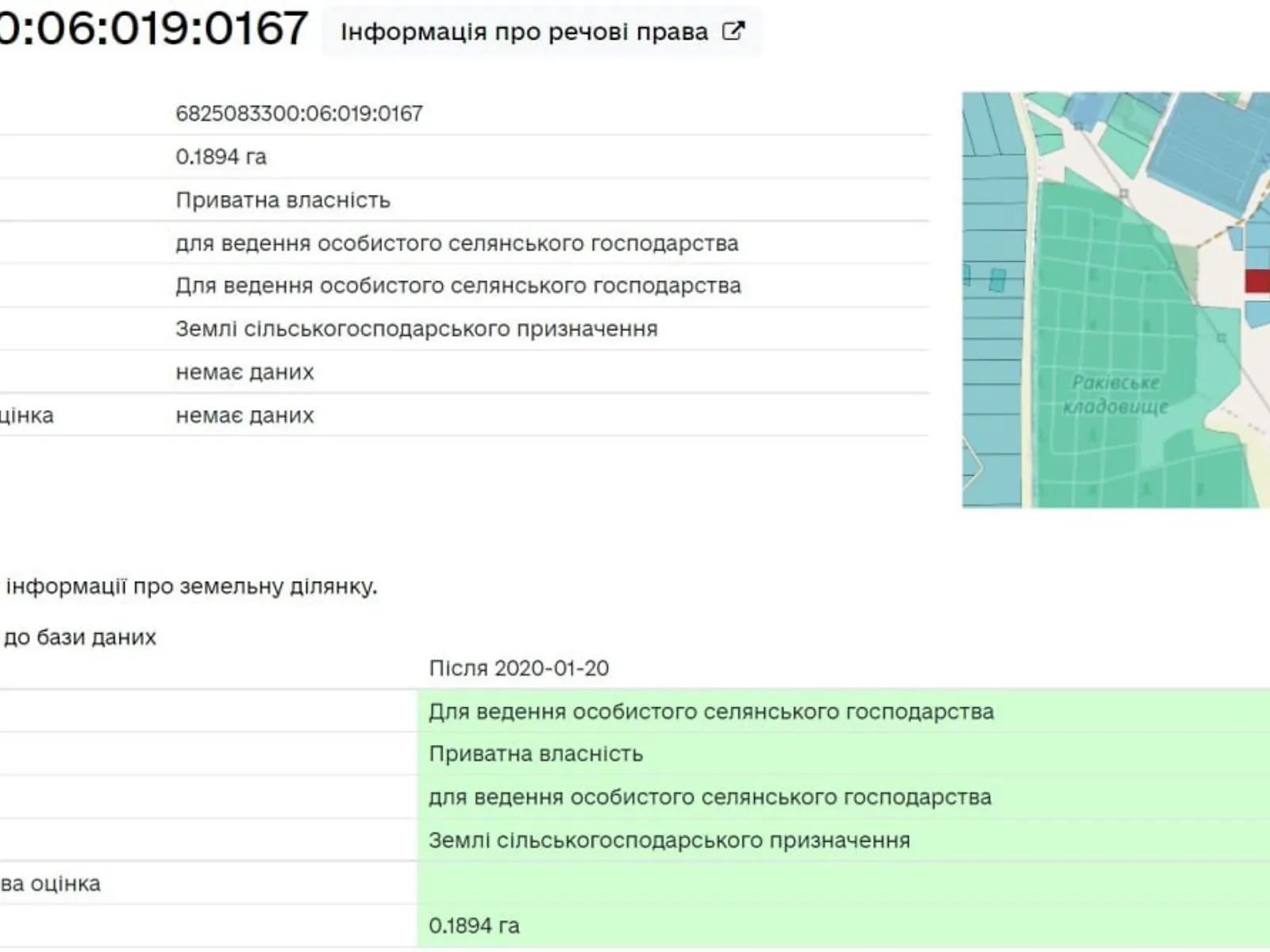
Task: Click the red highlighted parcel on the map
Action: (1257, 281)
